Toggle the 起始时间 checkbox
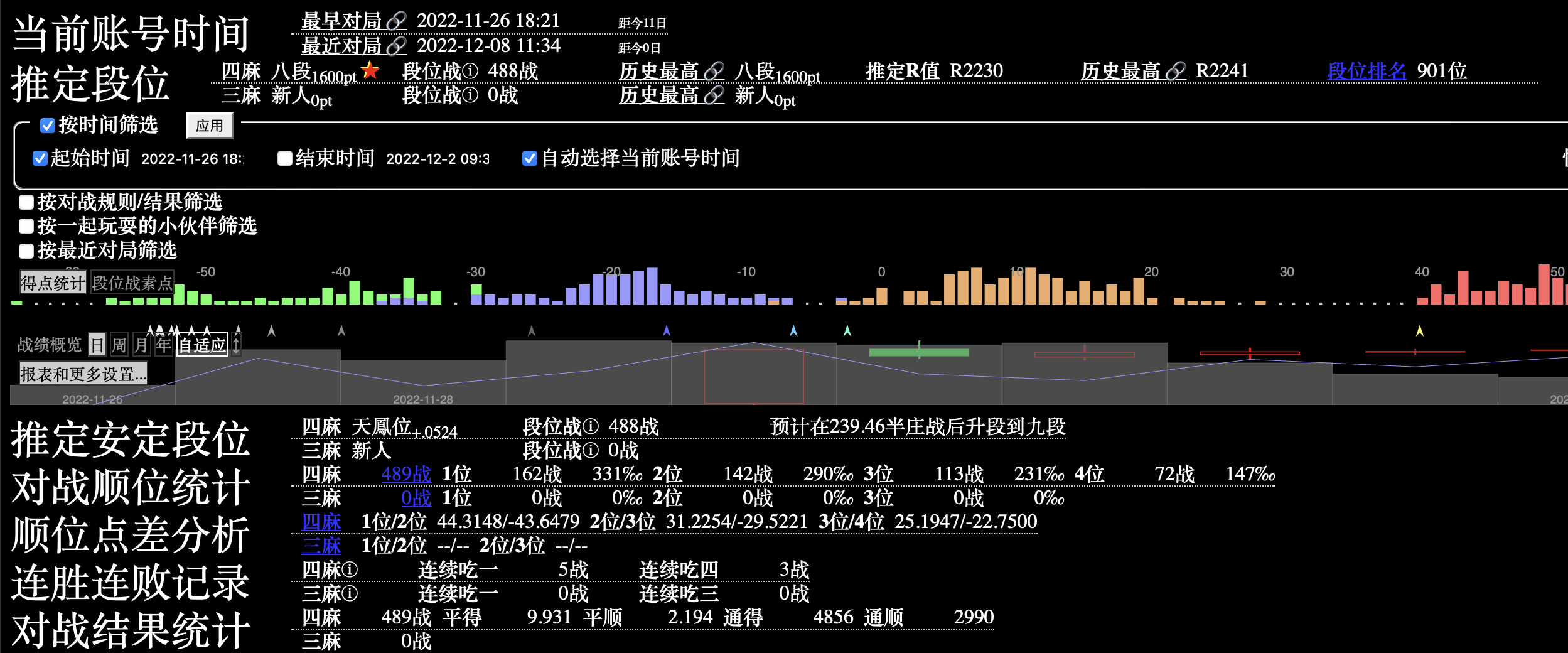The image size is (1568, 653). pyautogui.click(x=40, y=159)
